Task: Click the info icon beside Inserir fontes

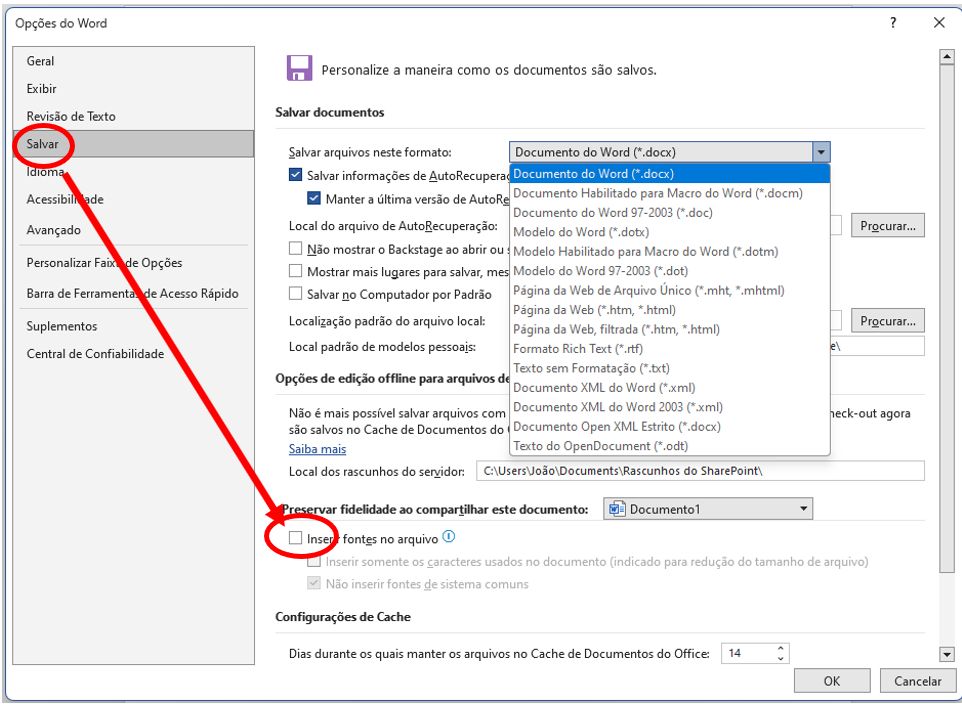Action: pyautogui.click(x=448, y=537)
